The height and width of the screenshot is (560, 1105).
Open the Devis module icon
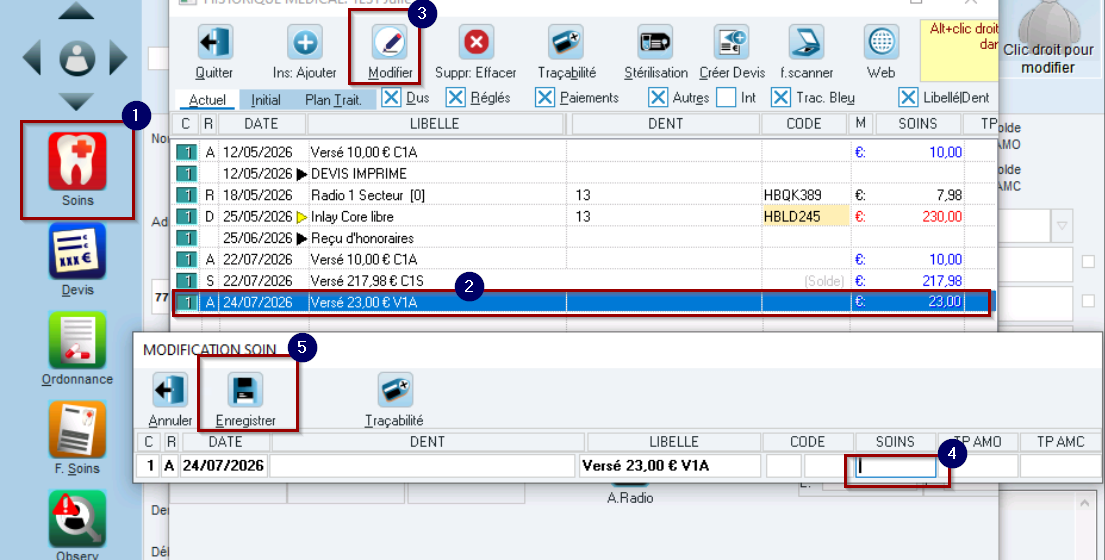click(77, 252)
